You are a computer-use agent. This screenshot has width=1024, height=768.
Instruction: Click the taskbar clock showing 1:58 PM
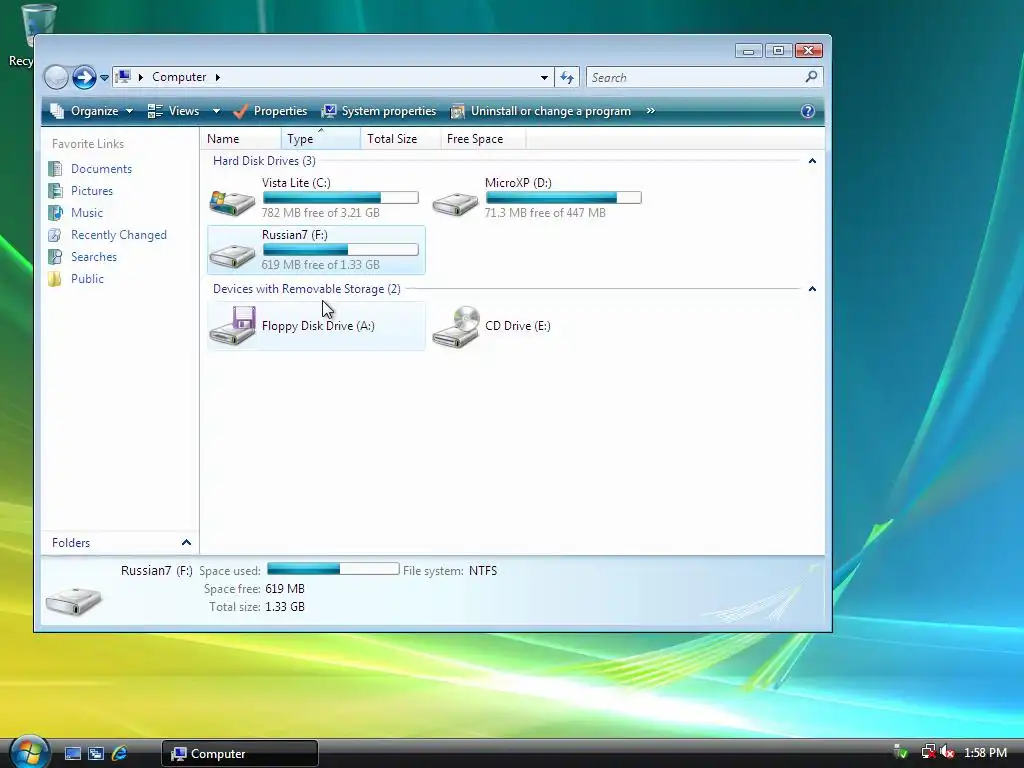pos(985,753)
